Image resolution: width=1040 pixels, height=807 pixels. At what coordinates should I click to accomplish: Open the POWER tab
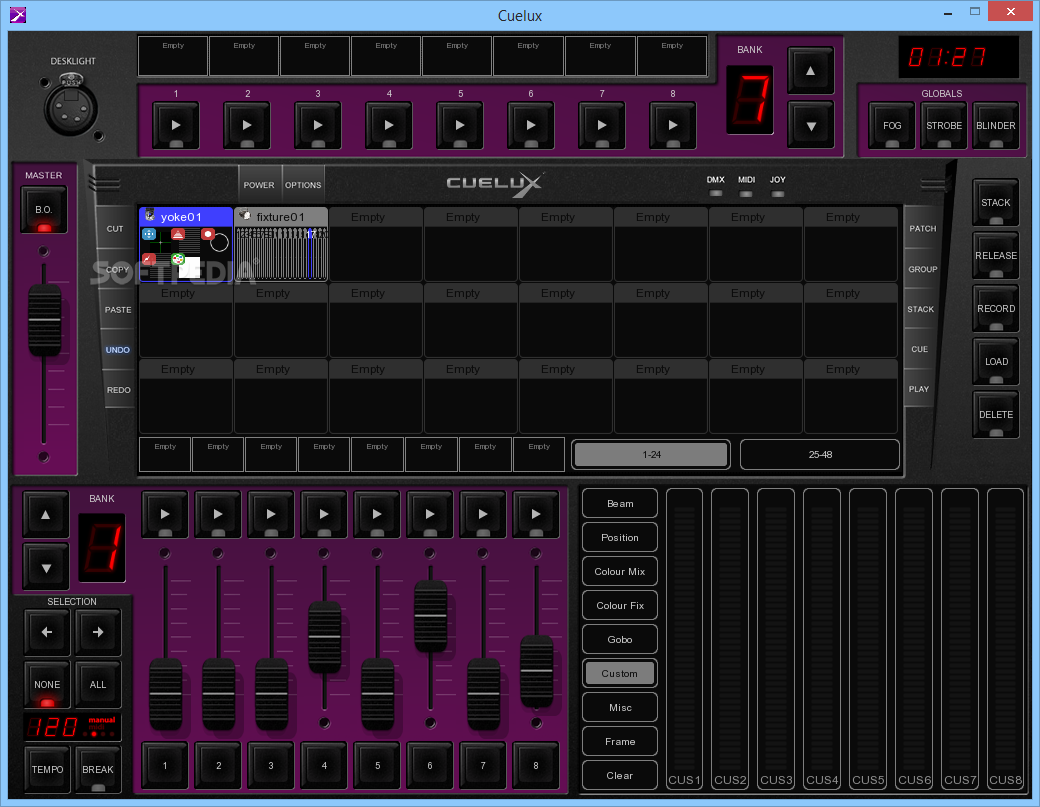coord(259,185)
